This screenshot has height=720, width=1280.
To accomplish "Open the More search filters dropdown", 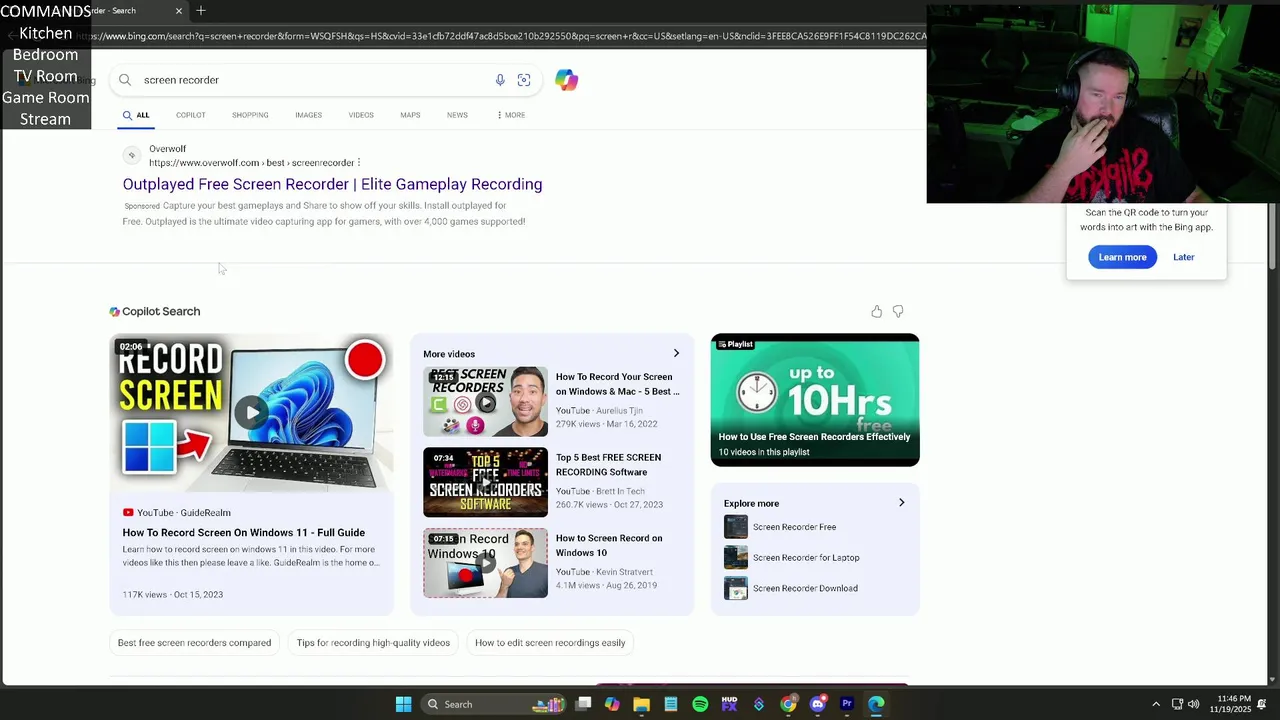I will (x=511, y=115).
